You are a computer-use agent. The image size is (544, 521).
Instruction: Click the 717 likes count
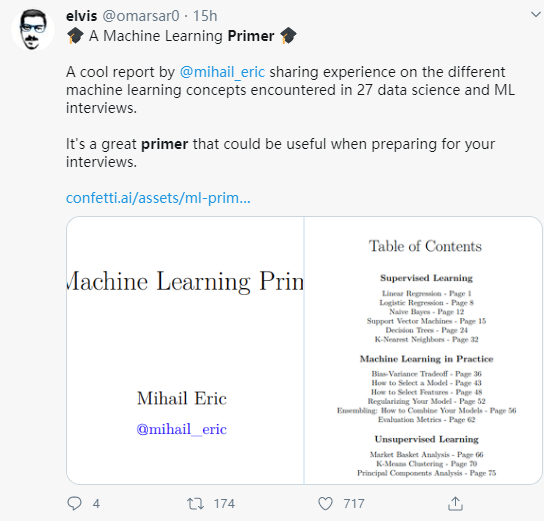(x=354, y=504)
